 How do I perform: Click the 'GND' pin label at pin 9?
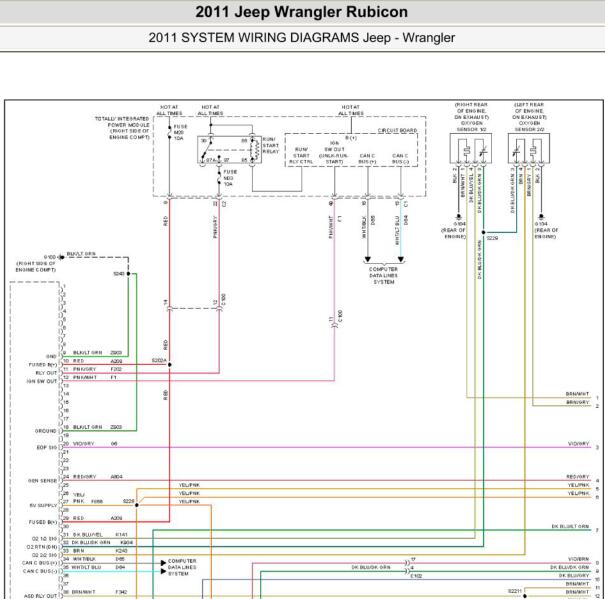tap(51, 357)
